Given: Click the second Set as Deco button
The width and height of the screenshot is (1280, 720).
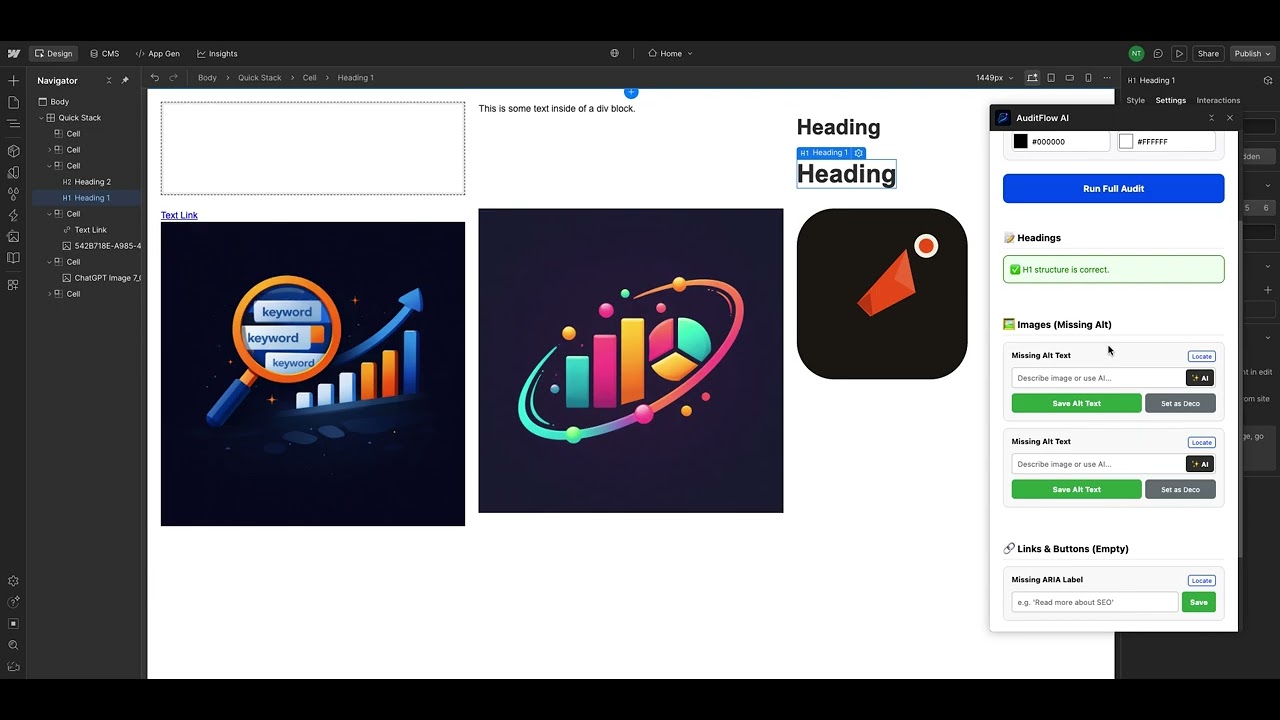Looking at the screenshot, I should (x=1180, y=489).
